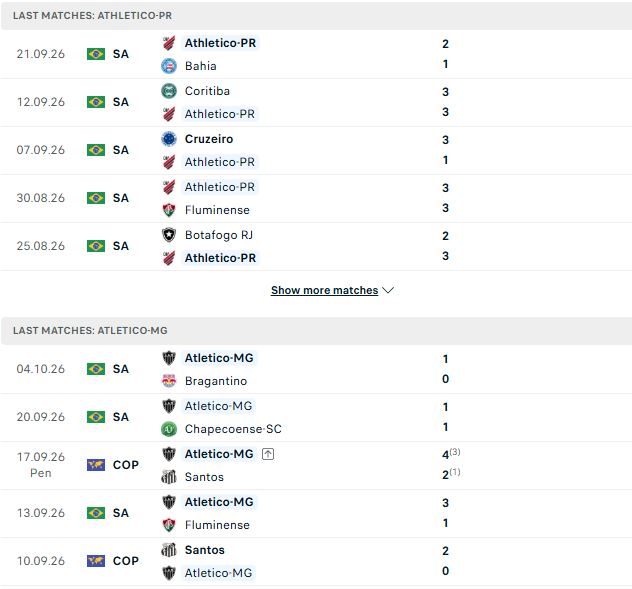
Task: Open the Show more matches link
Action: pos(324,290)
